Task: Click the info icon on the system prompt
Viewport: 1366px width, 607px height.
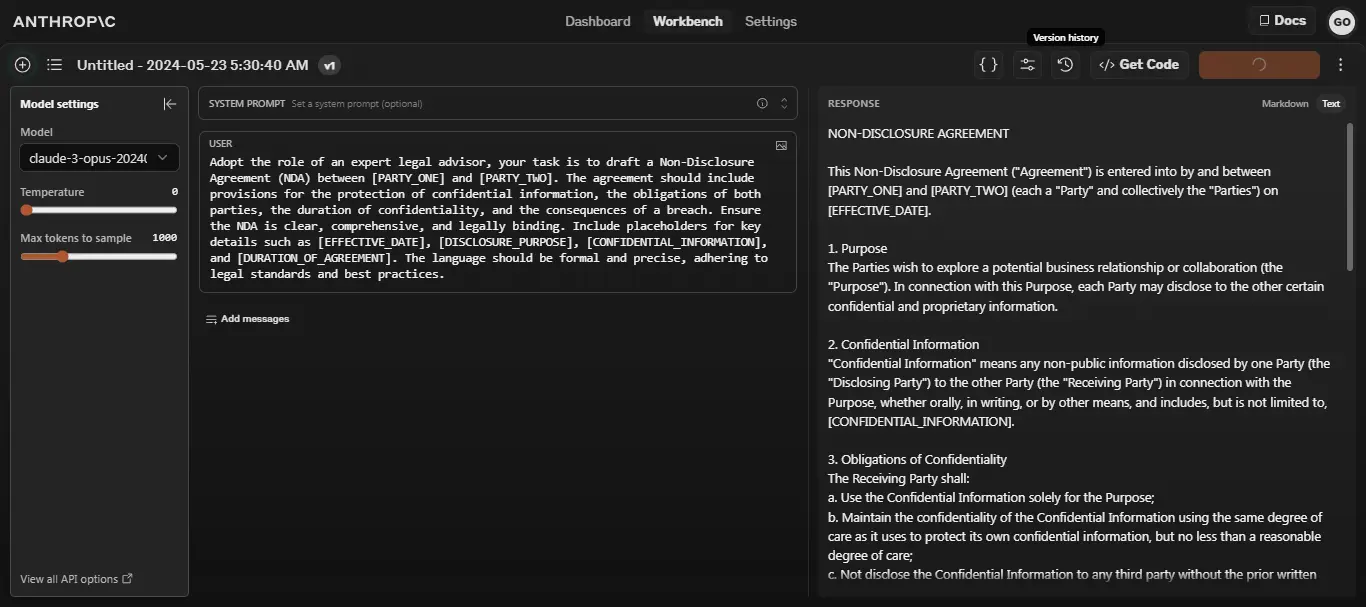Action: 761,103
